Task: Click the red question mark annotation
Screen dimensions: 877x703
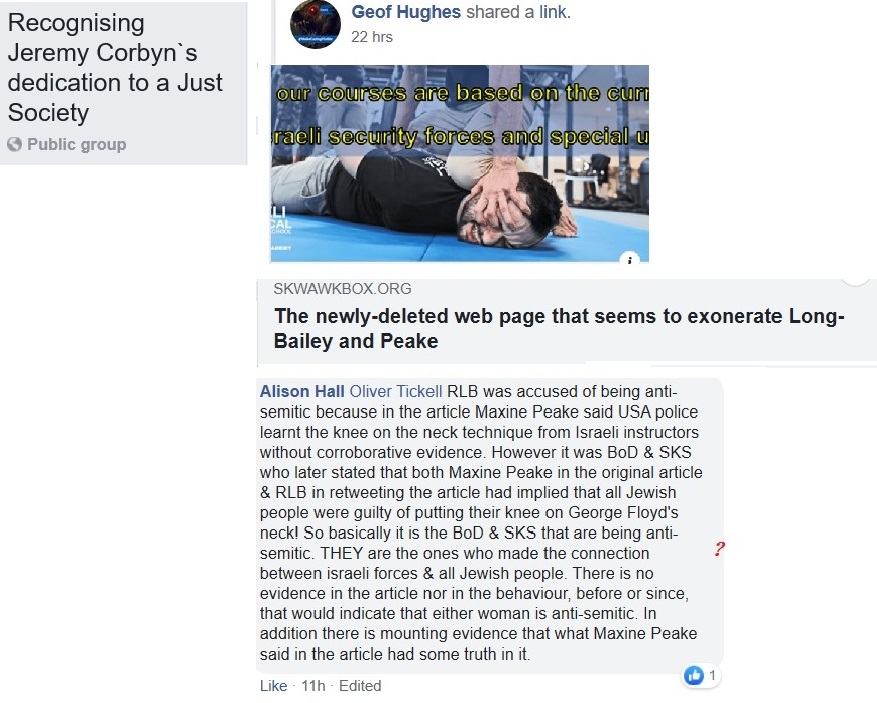Action: (x=719, y=549)
